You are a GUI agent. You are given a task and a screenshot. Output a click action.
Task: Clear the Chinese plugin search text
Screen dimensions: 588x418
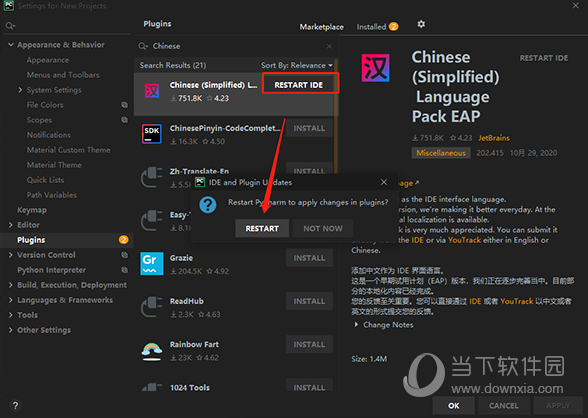329,46
